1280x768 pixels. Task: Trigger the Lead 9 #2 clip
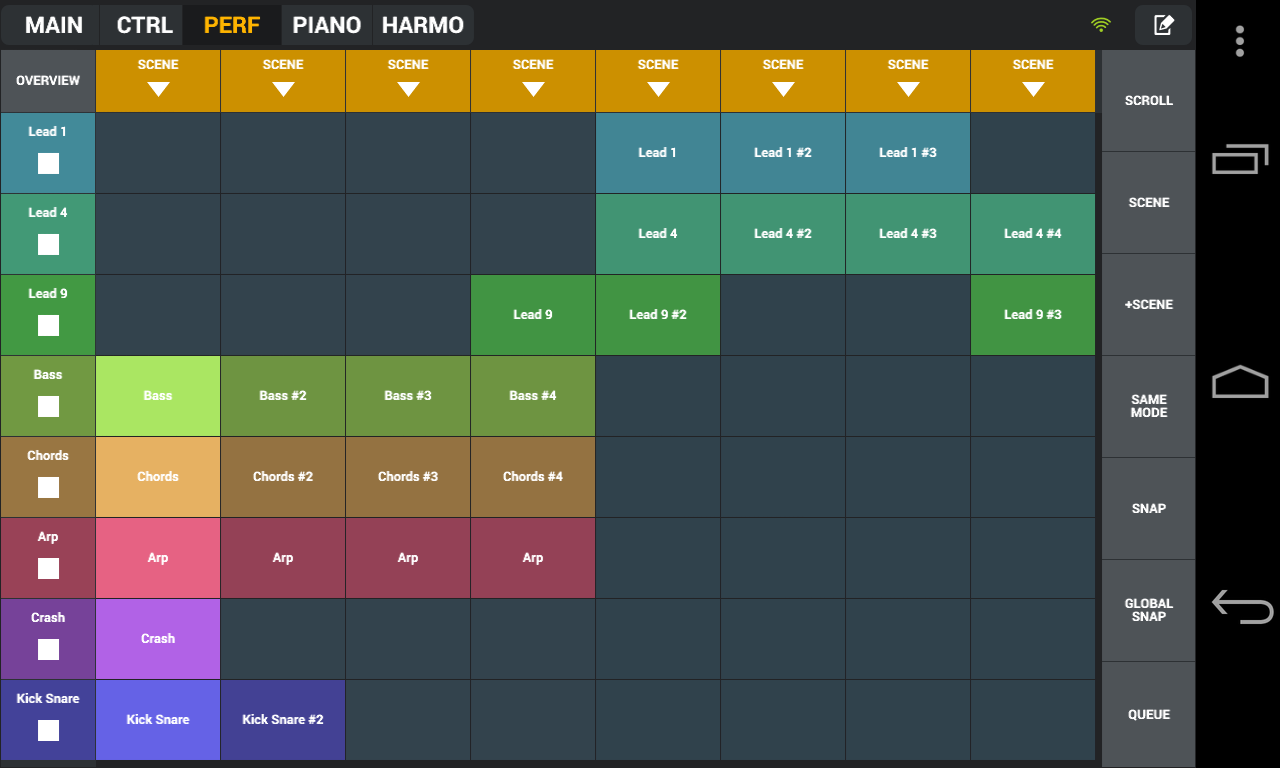[x=658, y=315]
